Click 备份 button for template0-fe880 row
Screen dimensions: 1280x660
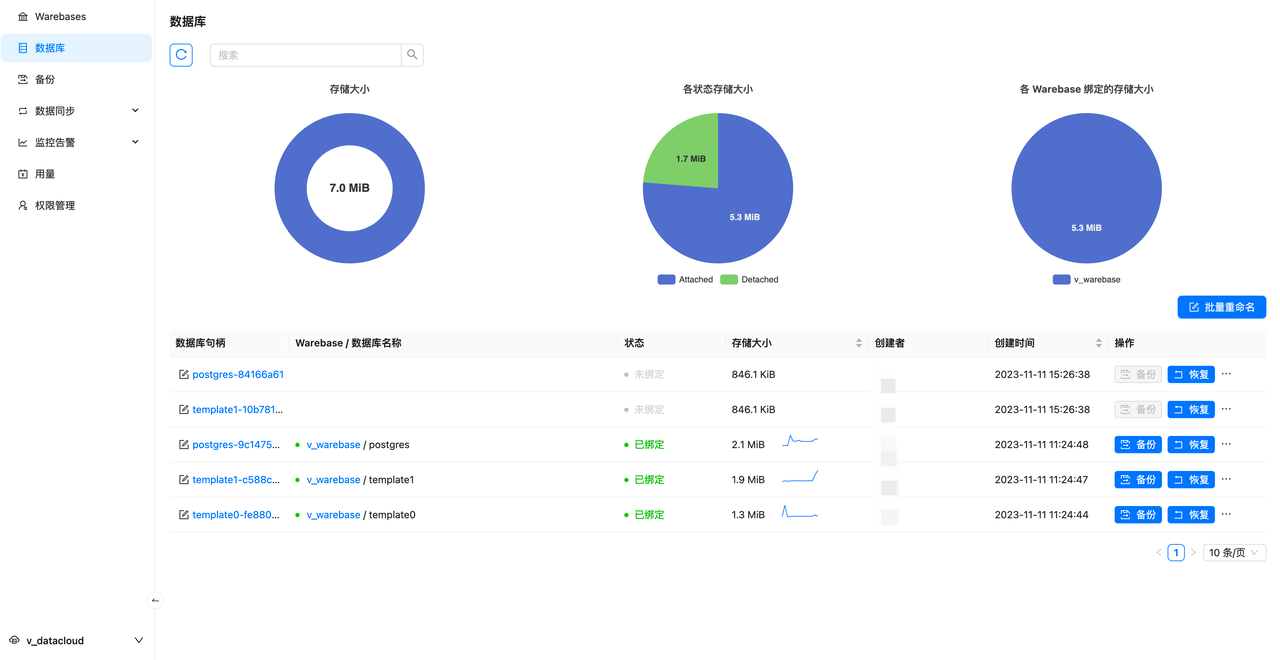1138,515
